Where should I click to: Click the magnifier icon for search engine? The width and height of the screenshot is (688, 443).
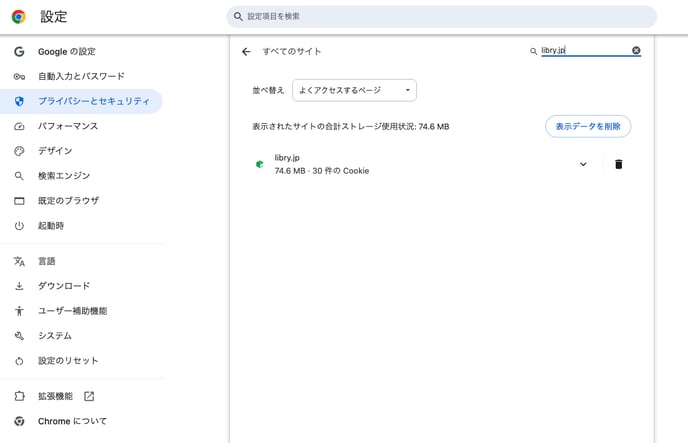[x=19, y=176]
